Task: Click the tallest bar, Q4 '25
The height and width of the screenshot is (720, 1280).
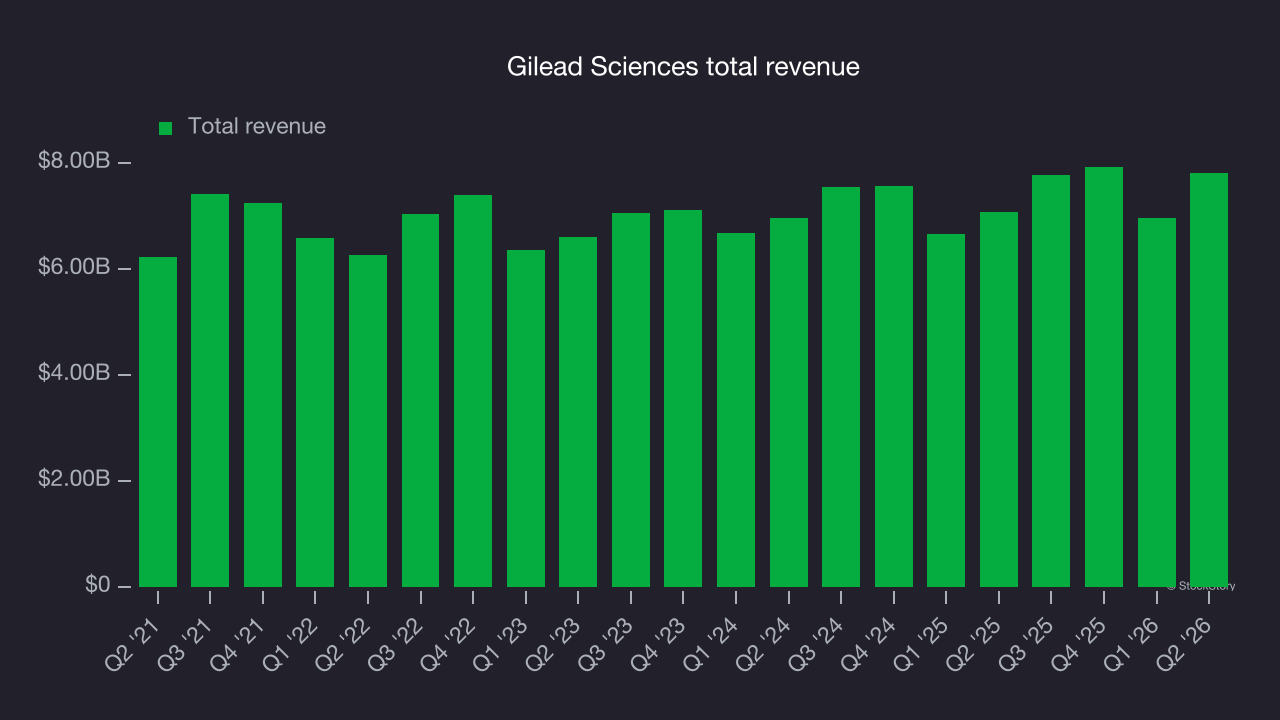Action: tap(1104, 377)
